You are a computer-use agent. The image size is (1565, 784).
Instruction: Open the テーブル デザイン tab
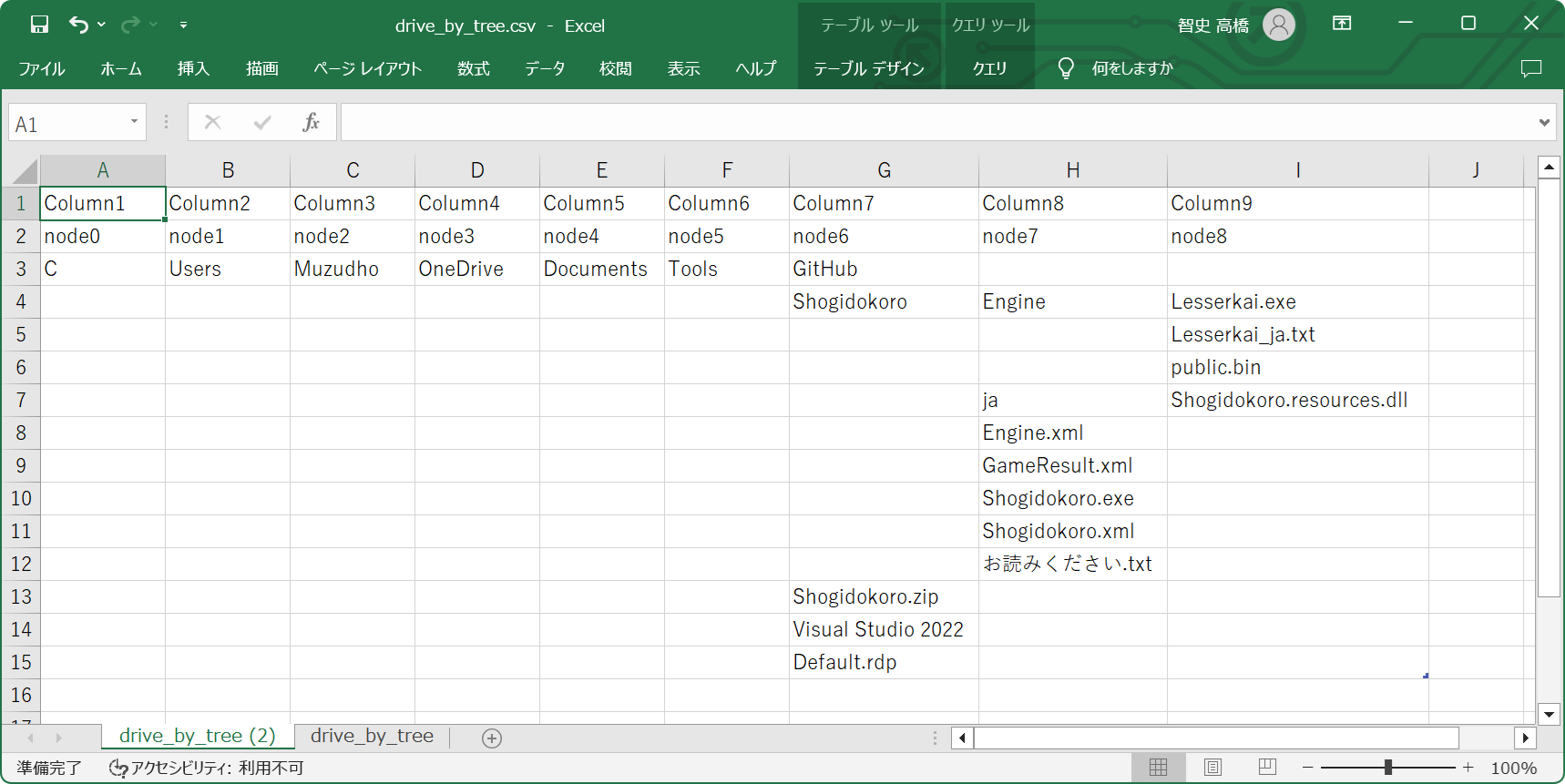[x=869, y=68]
